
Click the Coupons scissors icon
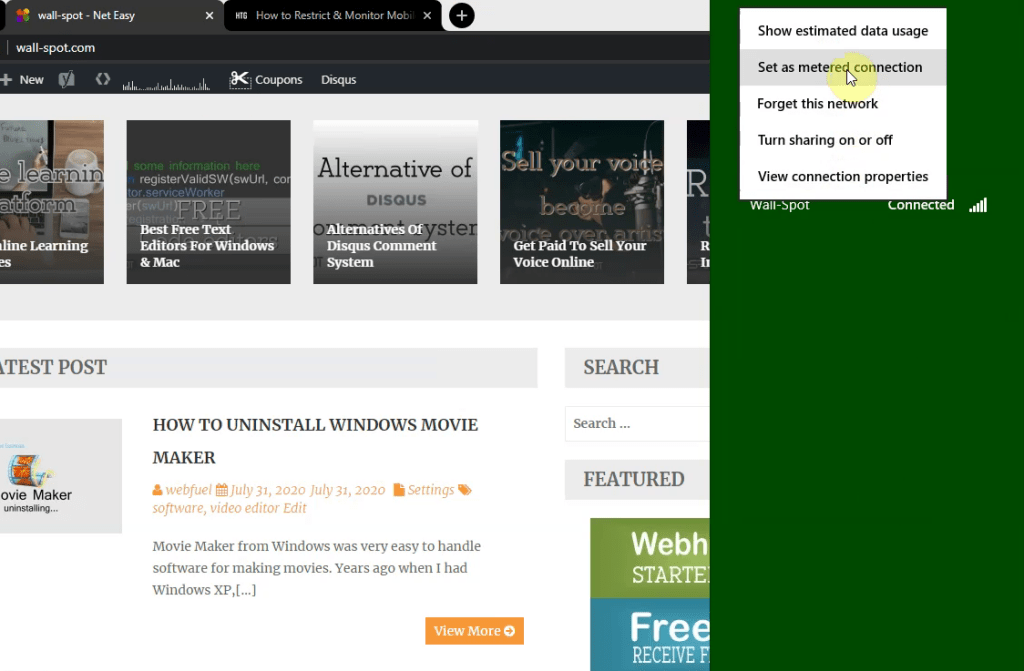pos(240,80)
